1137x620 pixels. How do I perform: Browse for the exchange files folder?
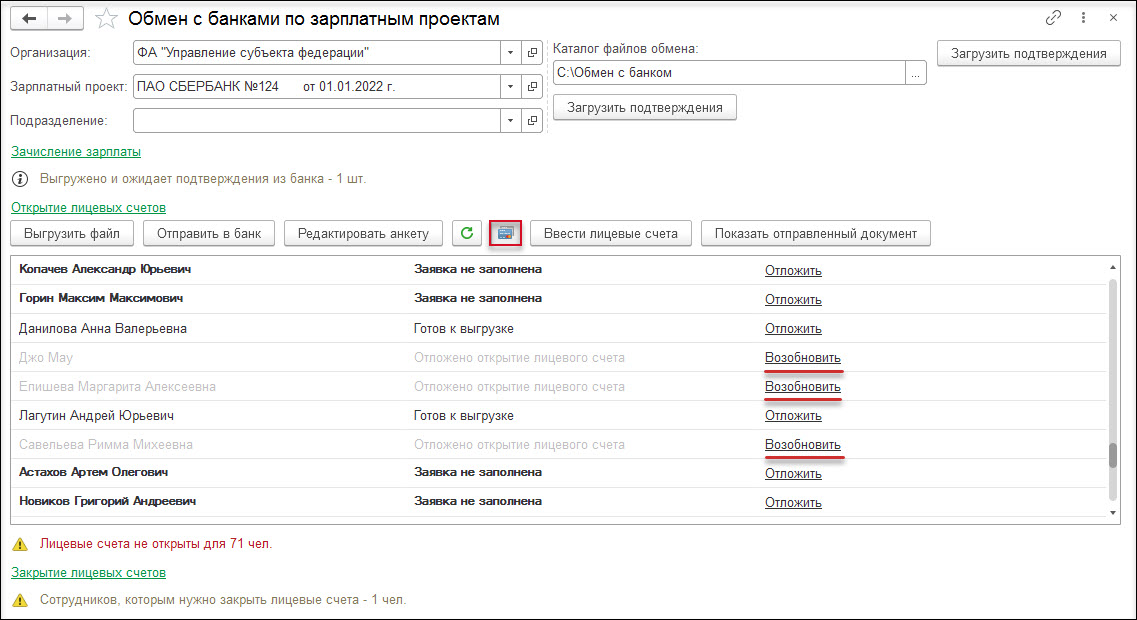tap(915, 73)
